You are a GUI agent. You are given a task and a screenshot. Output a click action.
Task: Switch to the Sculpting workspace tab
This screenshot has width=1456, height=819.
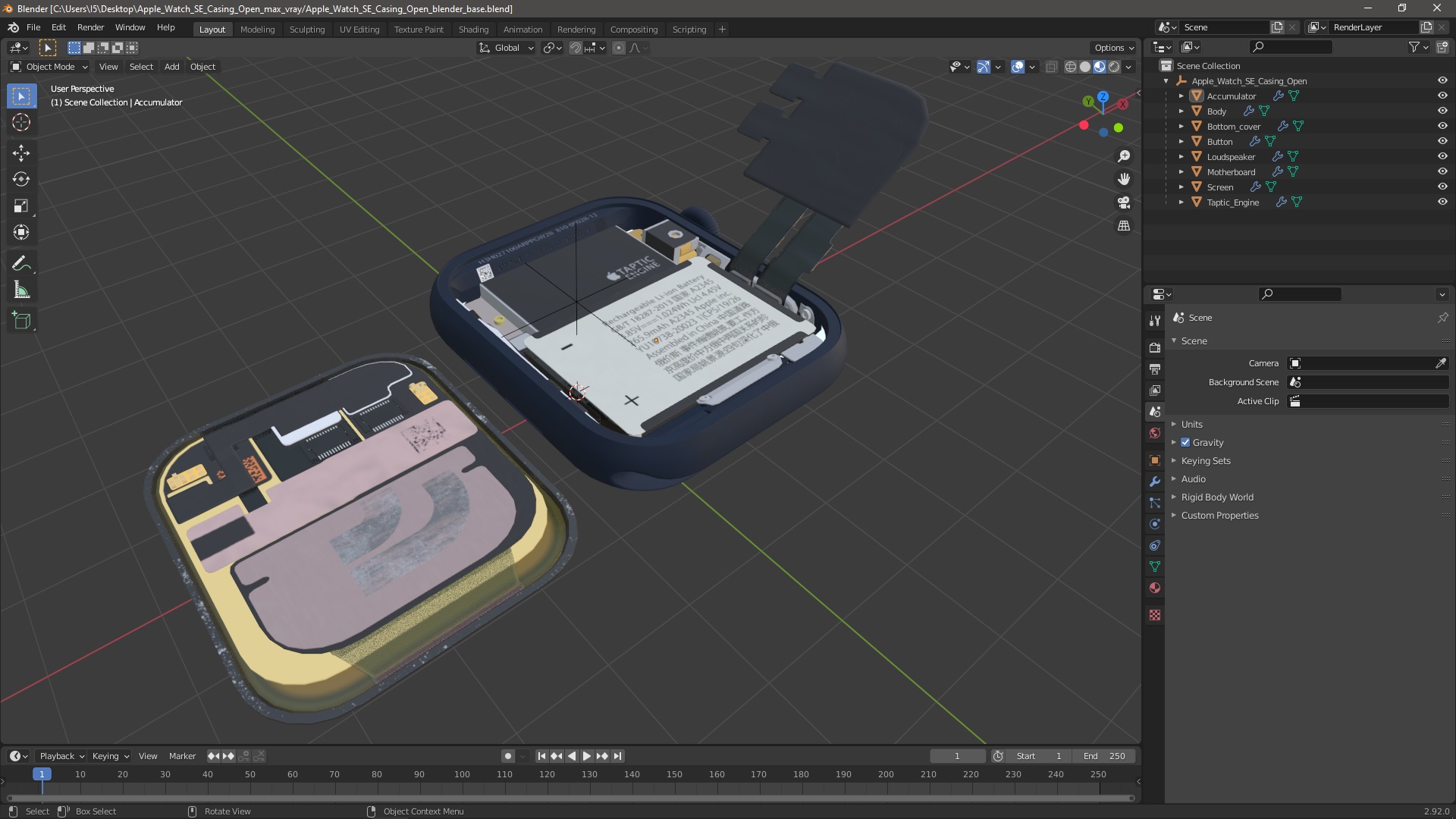(x=306, y=30)
